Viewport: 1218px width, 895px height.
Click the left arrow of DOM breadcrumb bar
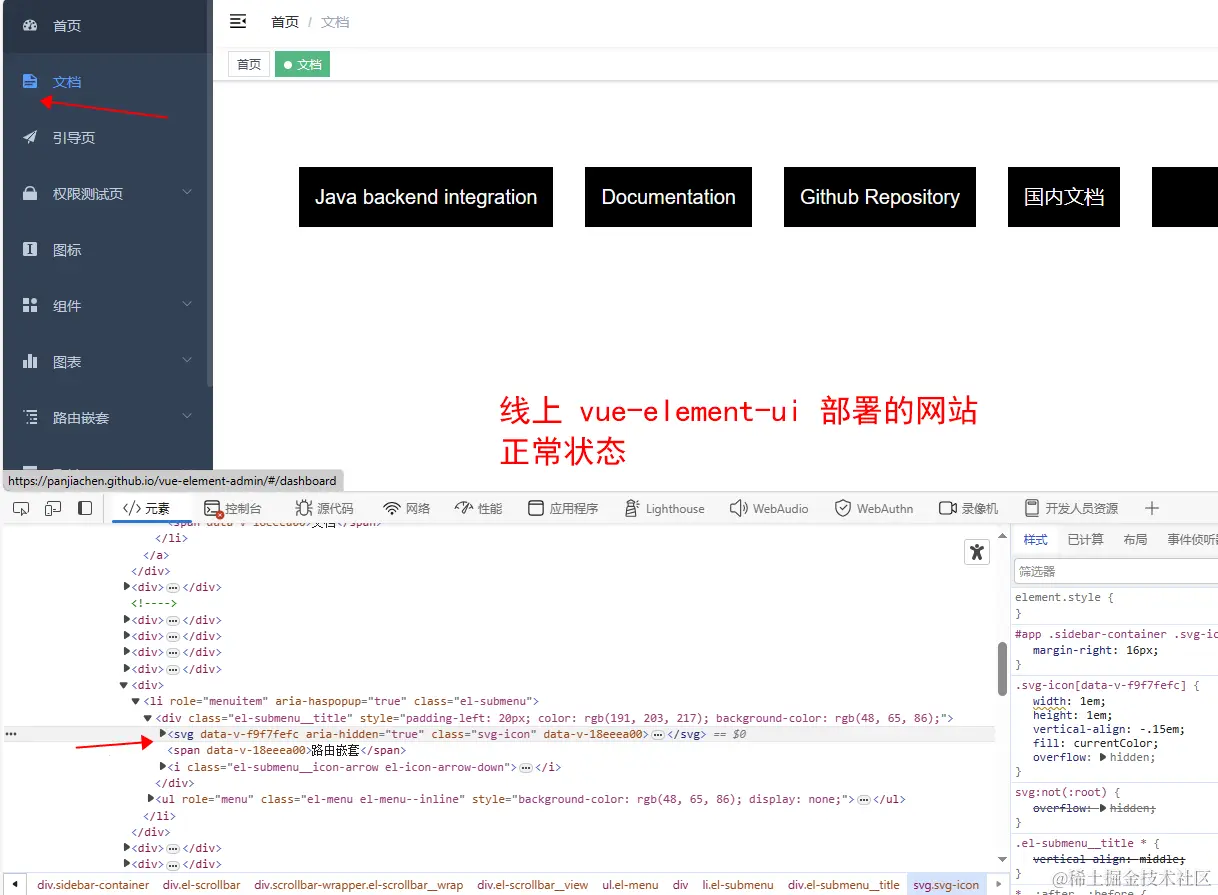(15, 885)
